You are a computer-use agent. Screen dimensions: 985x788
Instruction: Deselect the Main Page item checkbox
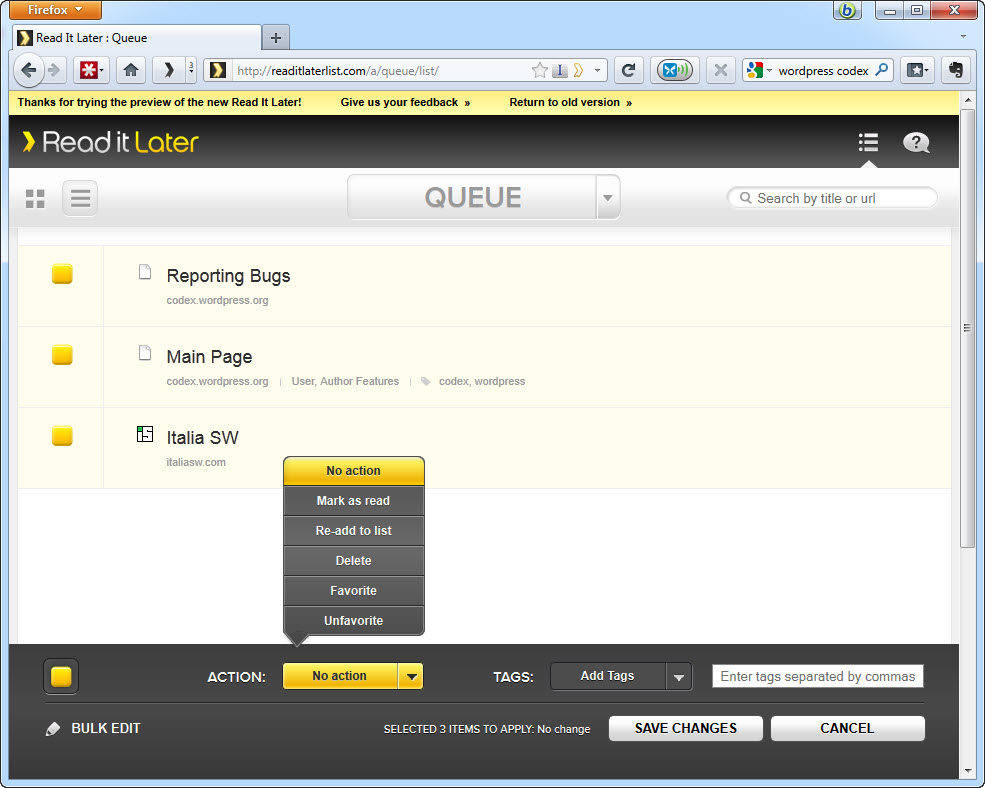(62, 355)
